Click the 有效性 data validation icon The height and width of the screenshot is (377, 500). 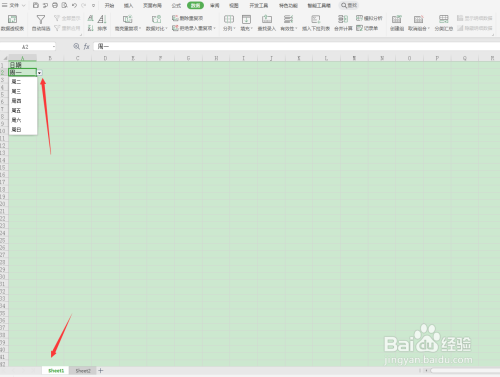pos(288,19)
